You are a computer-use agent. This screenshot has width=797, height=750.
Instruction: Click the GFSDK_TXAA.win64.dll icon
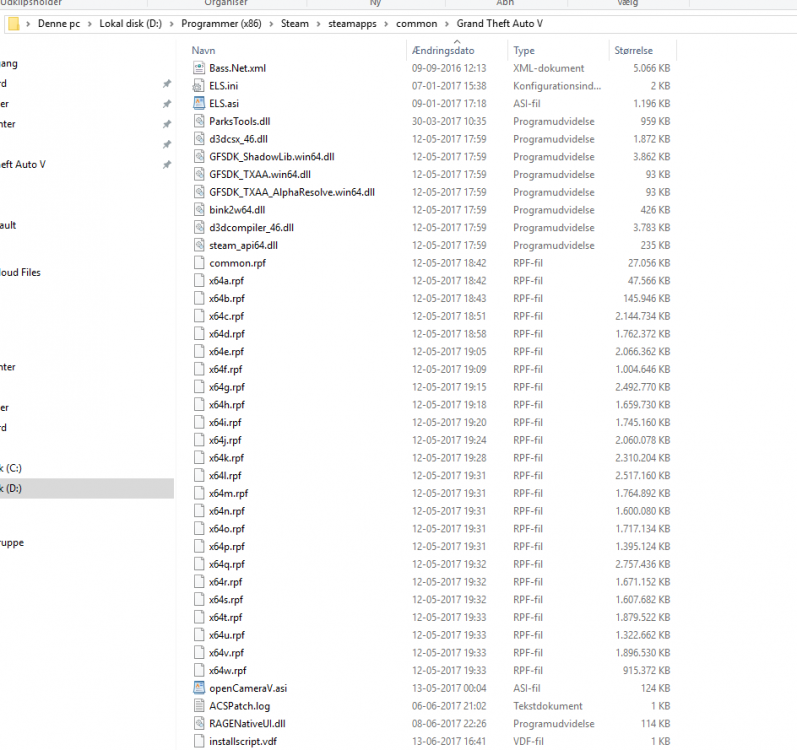pos(199,174)
